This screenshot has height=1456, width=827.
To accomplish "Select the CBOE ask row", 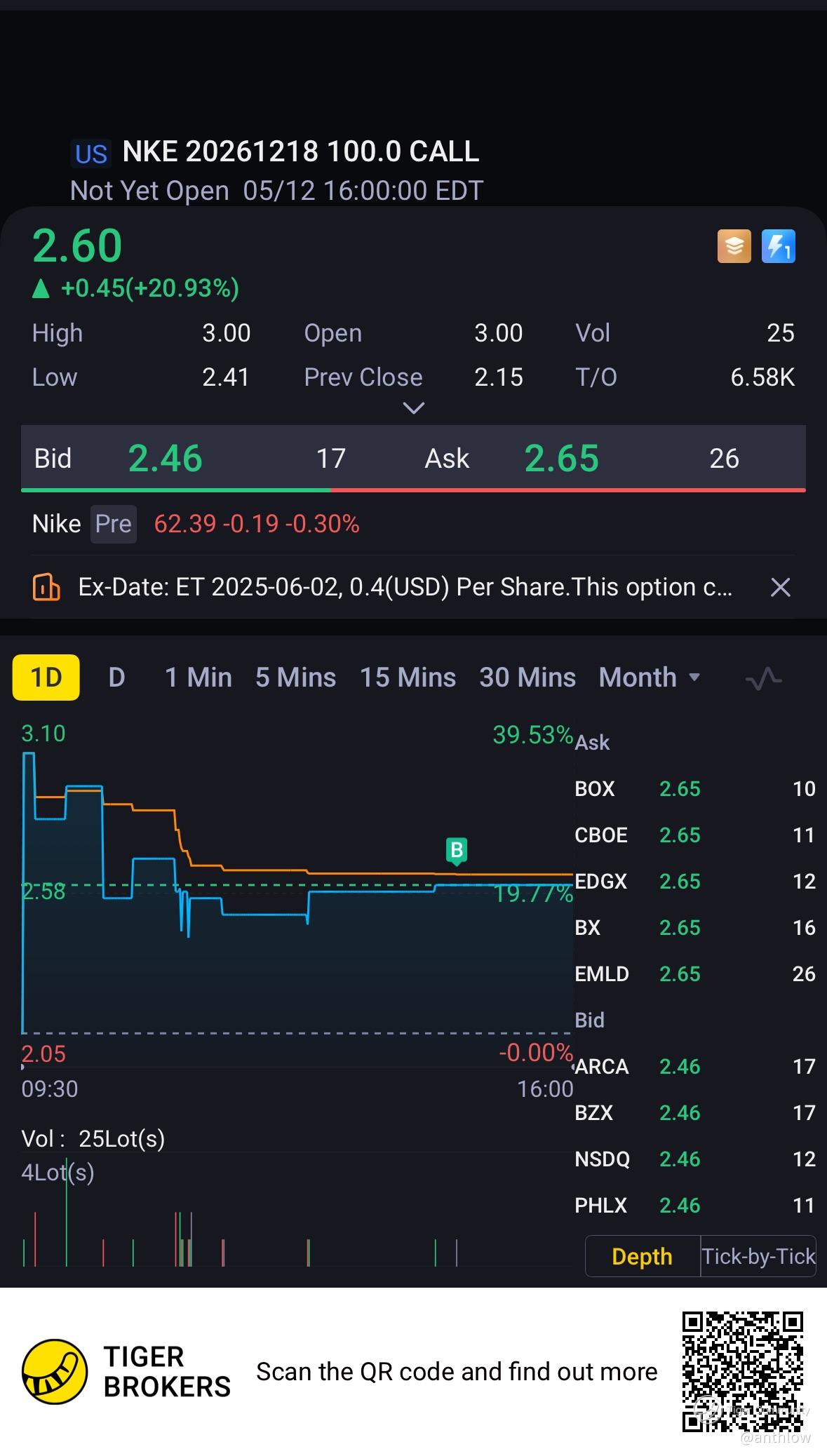I will tap(695, 835).
